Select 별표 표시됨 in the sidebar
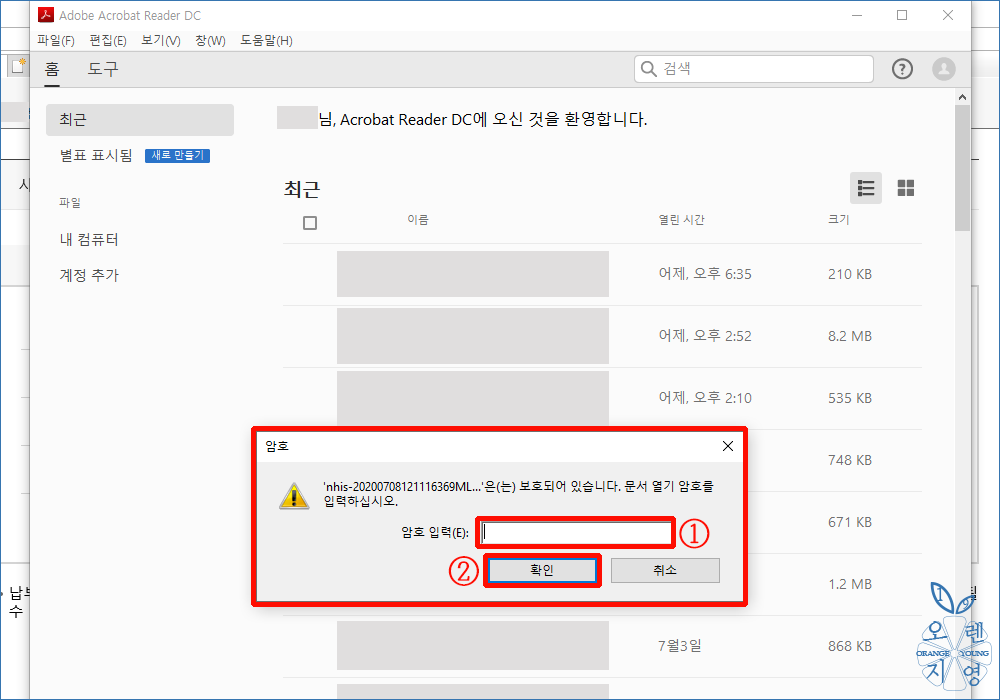The height and width of the screenshot is (700, 1000). click(x=96, y=156)
